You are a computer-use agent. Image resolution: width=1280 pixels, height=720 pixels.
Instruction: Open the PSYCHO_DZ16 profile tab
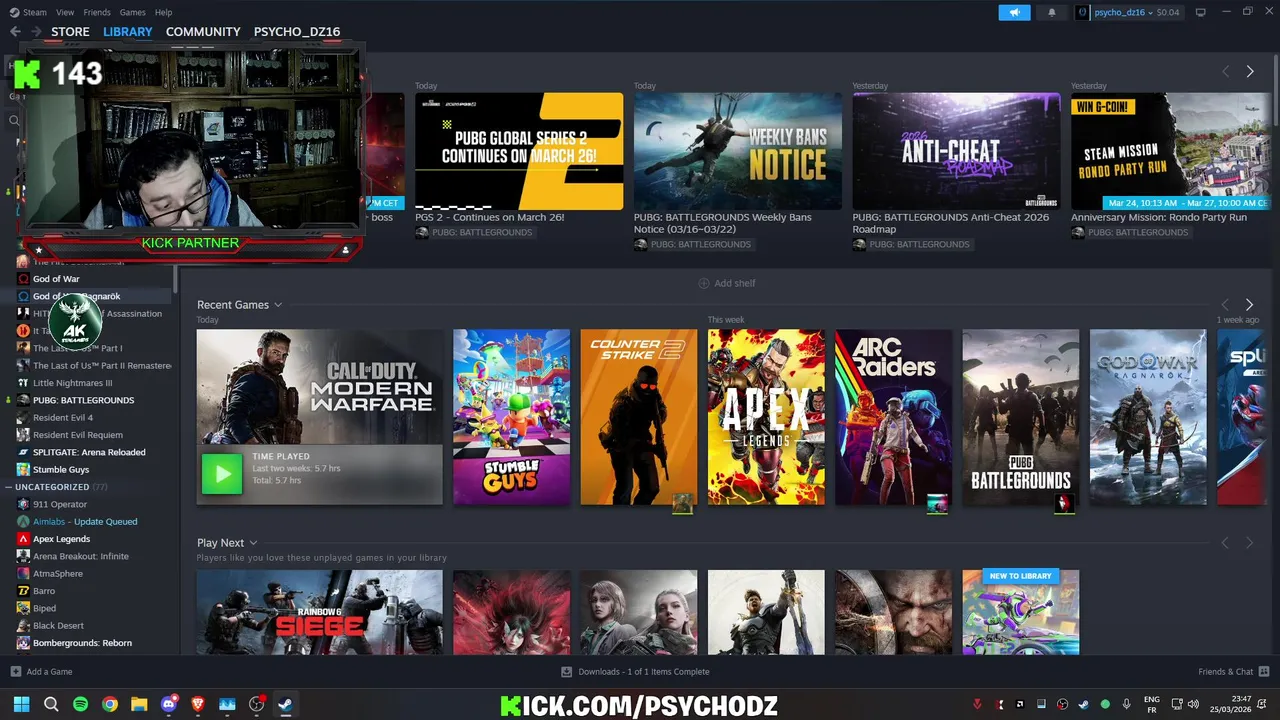297,32
